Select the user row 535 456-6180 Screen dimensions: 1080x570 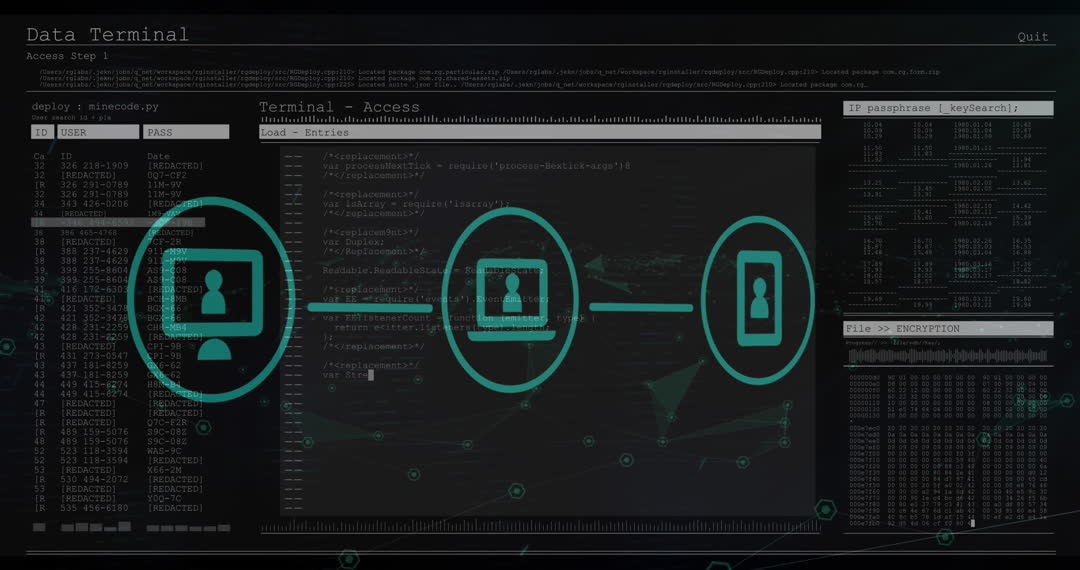[x=95, y=508]
